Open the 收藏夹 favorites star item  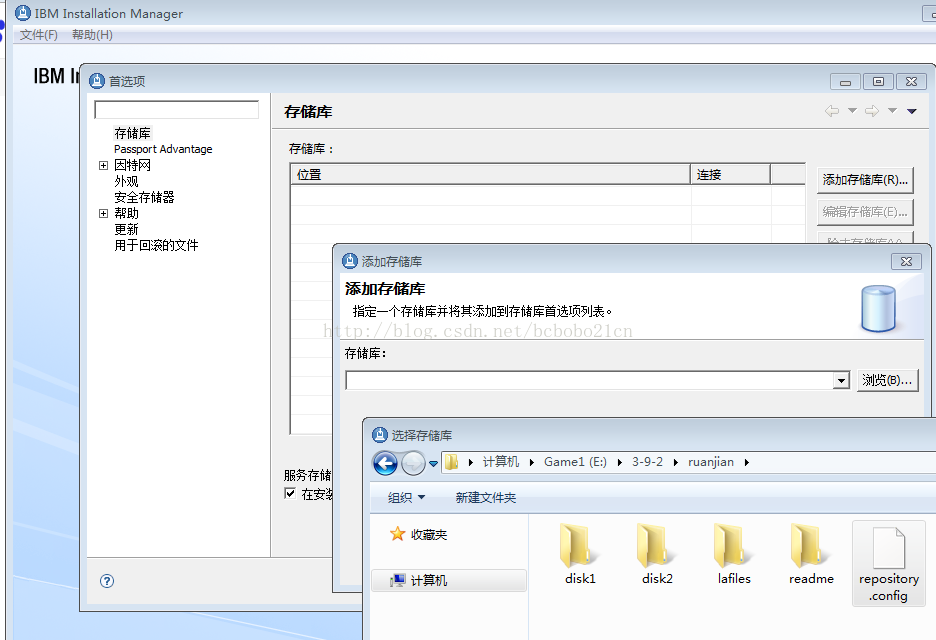click(418, 534)
